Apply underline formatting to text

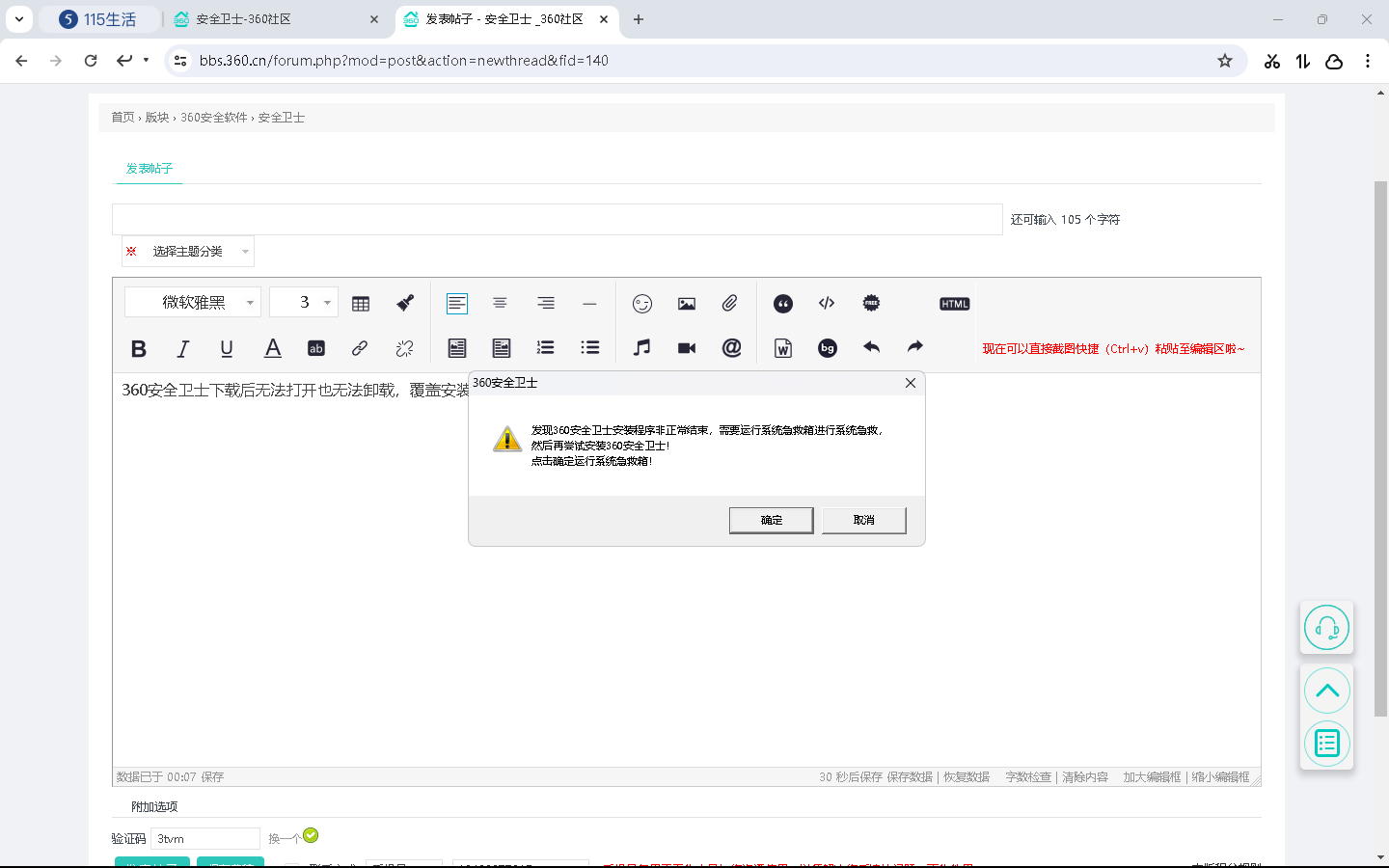pyautogui.click(x=227, y=348)
